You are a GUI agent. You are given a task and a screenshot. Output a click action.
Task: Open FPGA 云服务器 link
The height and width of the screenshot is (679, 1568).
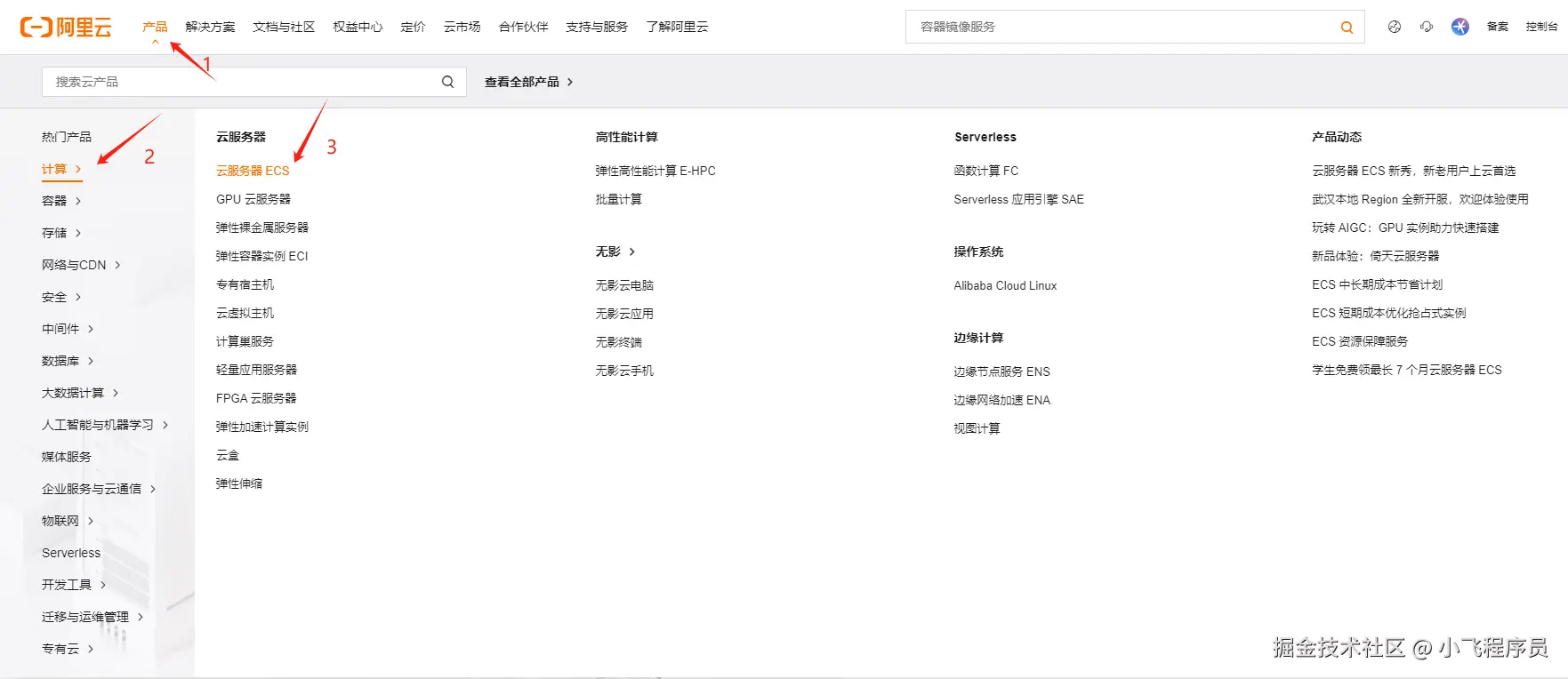(256, 398)
